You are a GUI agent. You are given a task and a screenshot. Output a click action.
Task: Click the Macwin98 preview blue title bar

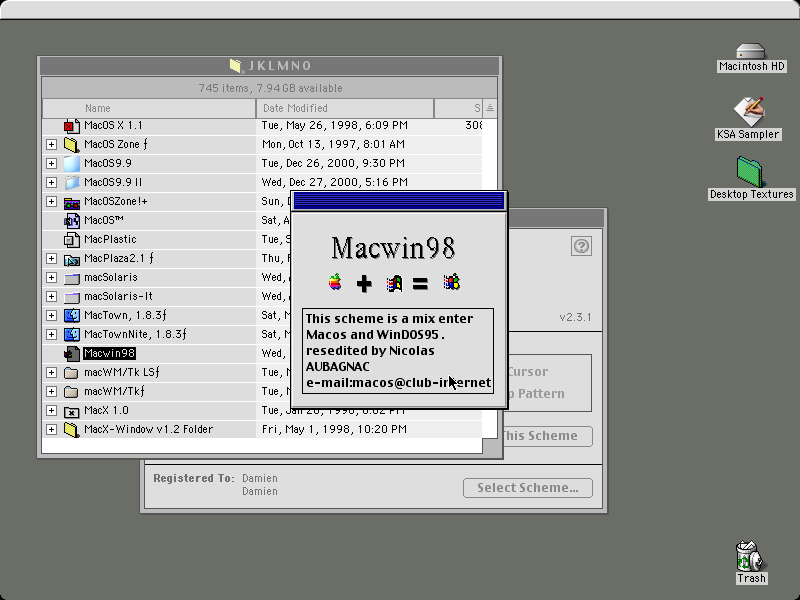(x=399, y=201)
